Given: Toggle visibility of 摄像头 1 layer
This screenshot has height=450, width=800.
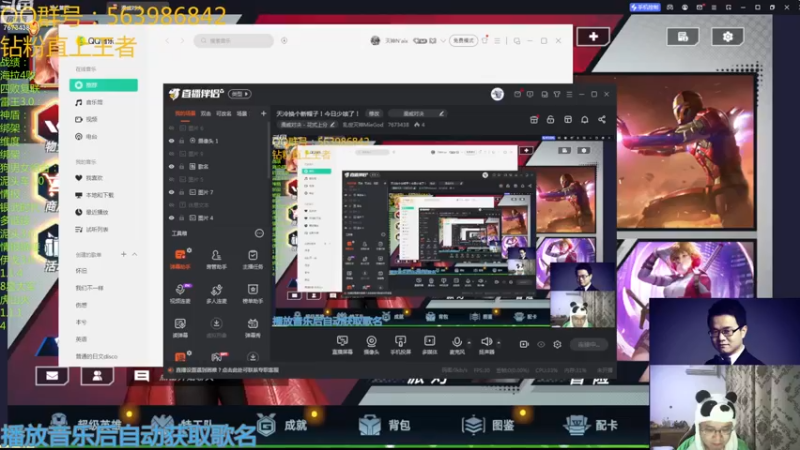Looking at the screenshot, I should pyautogui.click(x=172, y=141).
